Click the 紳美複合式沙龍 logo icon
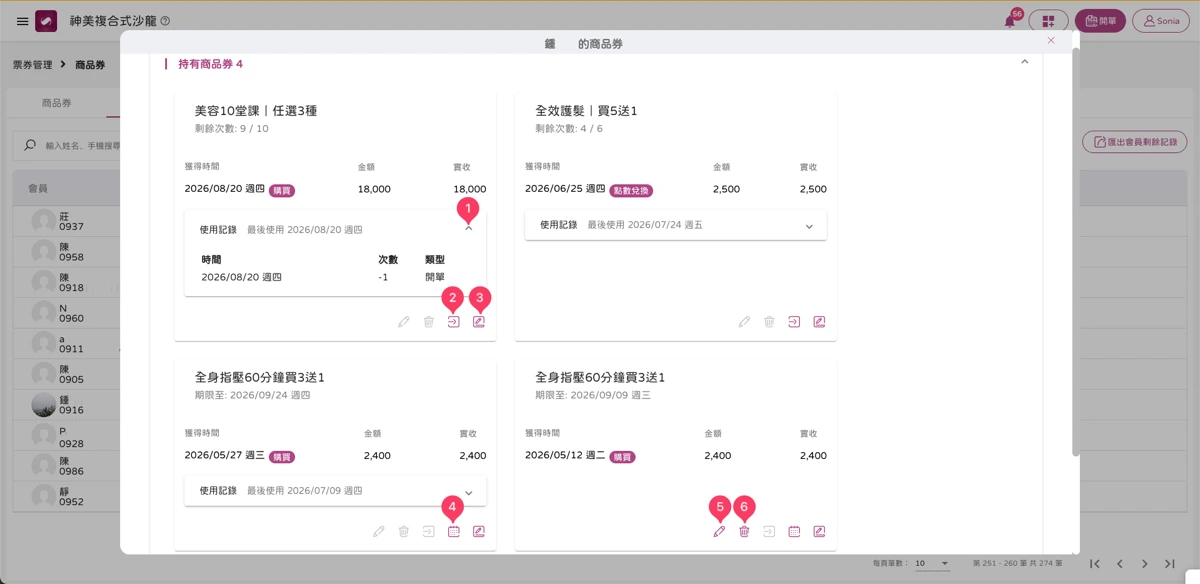 point(46,21)
